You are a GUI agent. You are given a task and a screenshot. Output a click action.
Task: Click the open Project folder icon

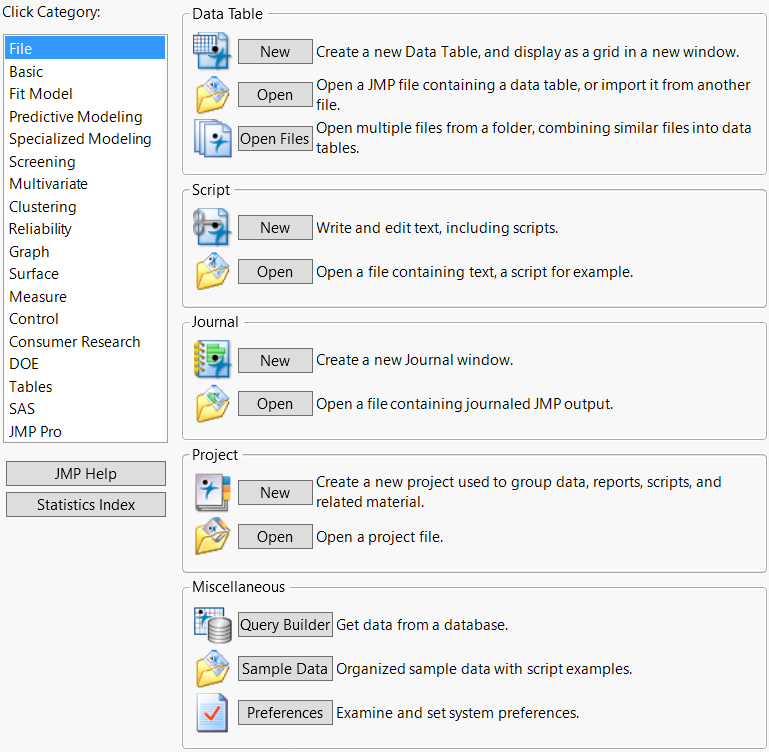coord(212,536)
